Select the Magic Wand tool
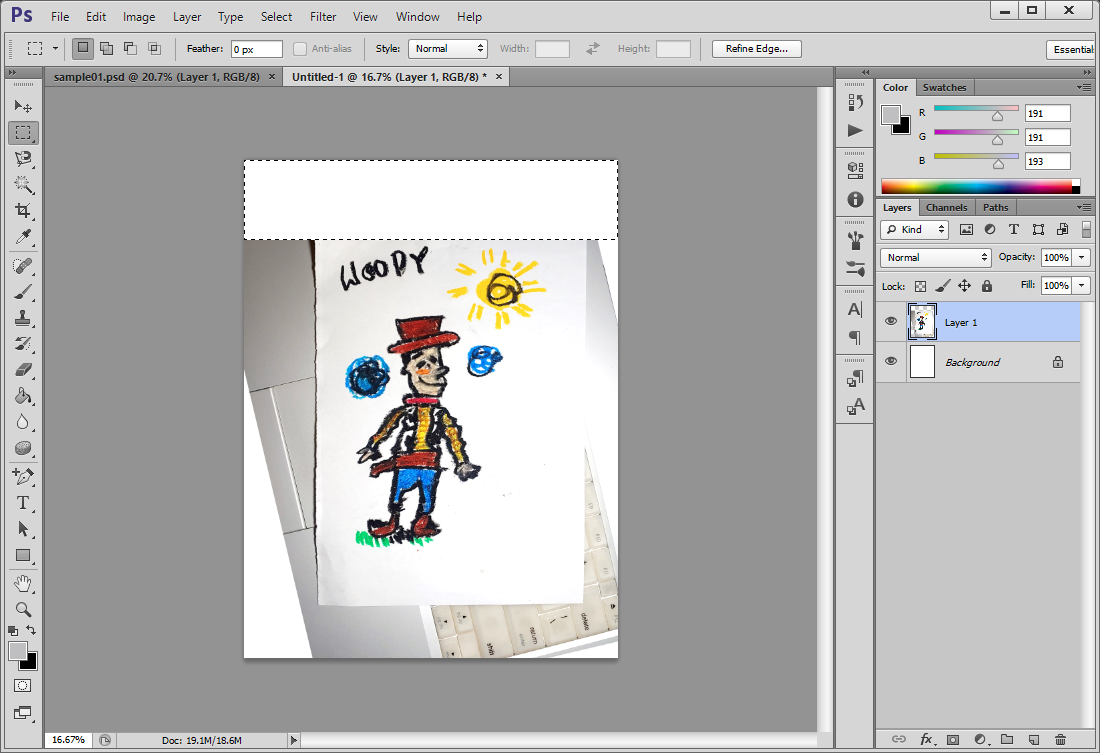 pyautogui.click(x=23, y=185)
